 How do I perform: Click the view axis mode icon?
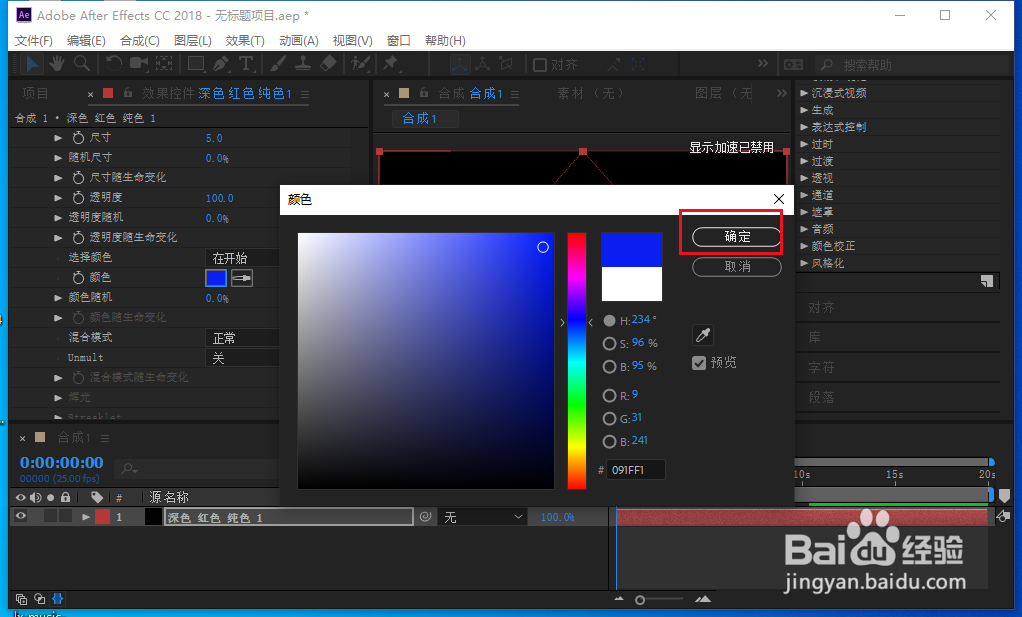(x=506, y=64)
